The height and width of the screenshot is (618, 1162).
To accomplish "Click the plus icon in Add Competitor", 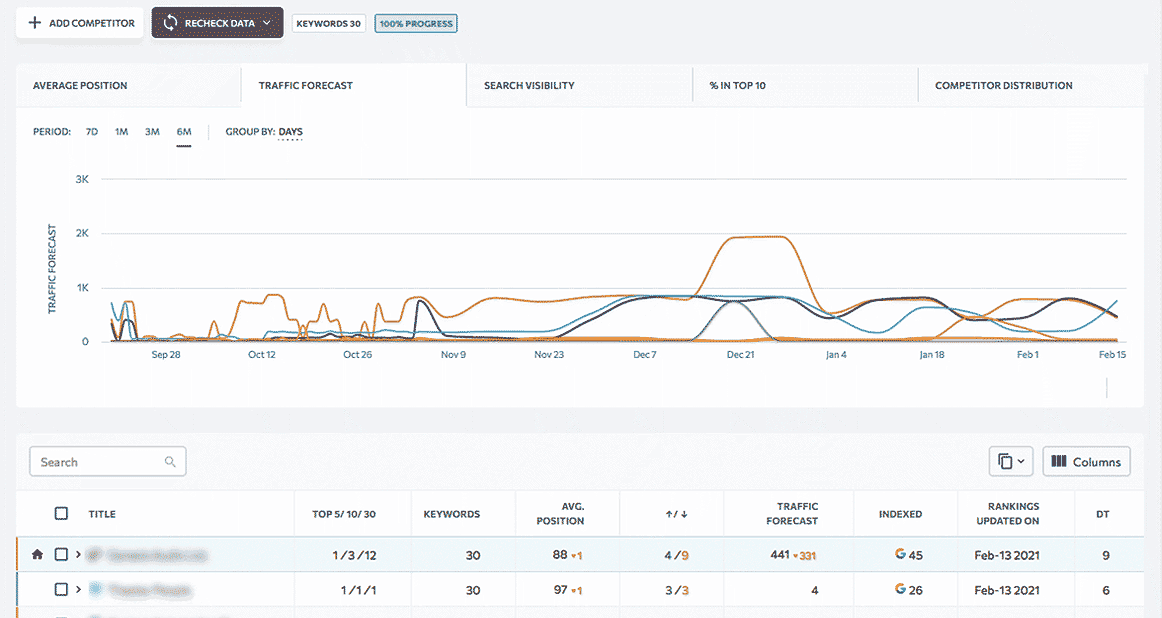I will point(35,23).
